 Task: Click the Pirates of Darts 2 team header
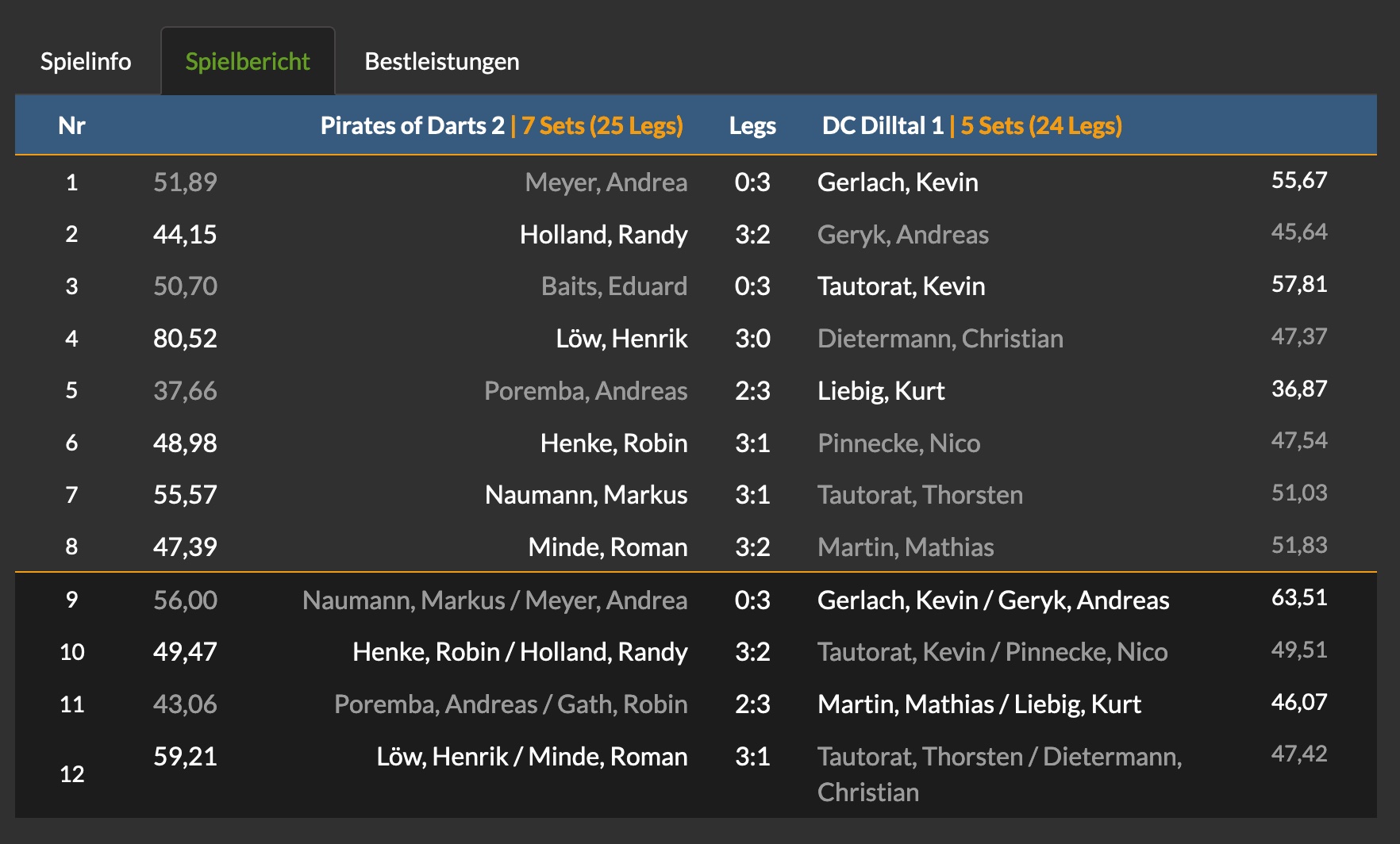pyautogui.click(x=413, y=125)
